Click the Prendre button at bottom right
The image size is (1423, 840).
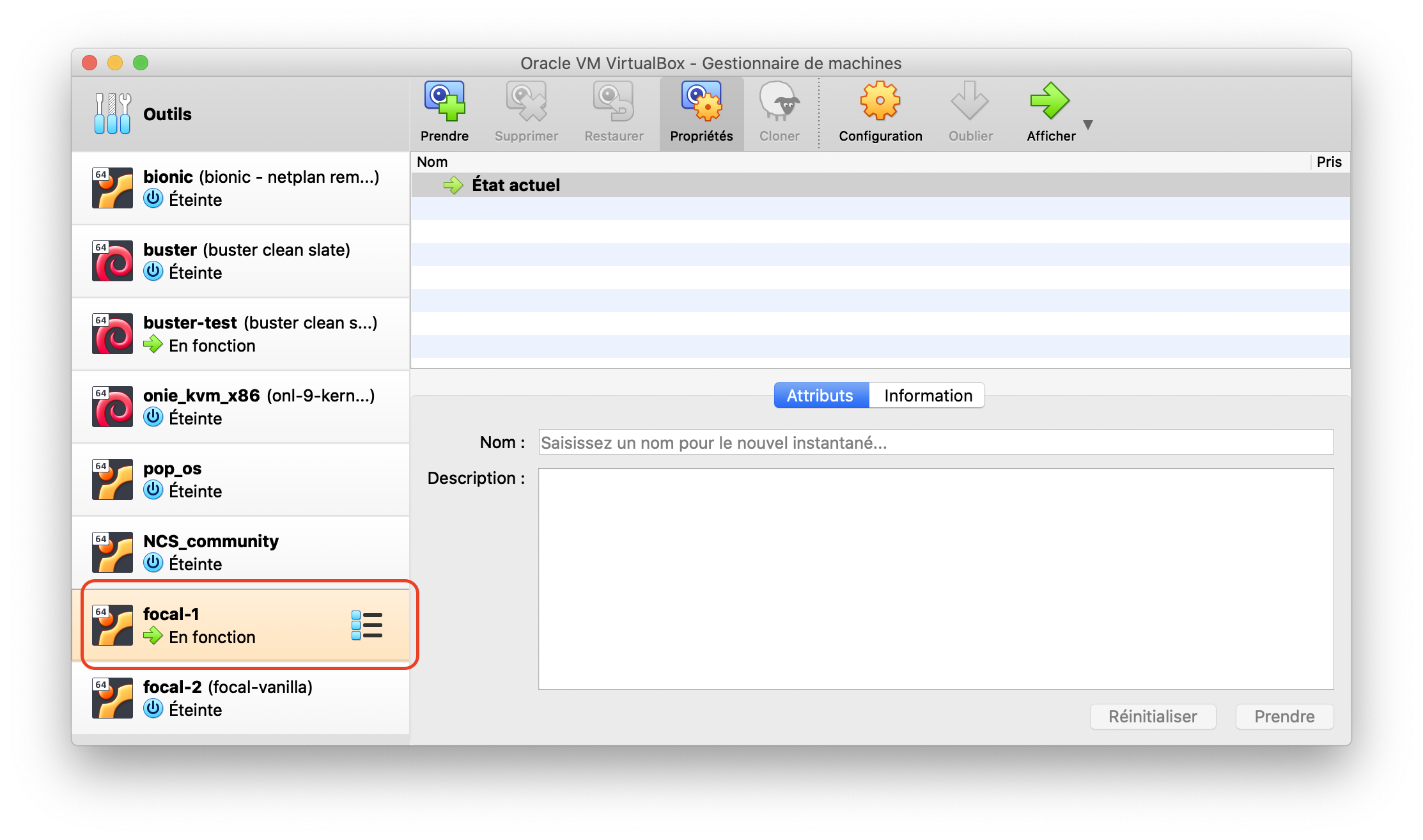click(1284, 717)
